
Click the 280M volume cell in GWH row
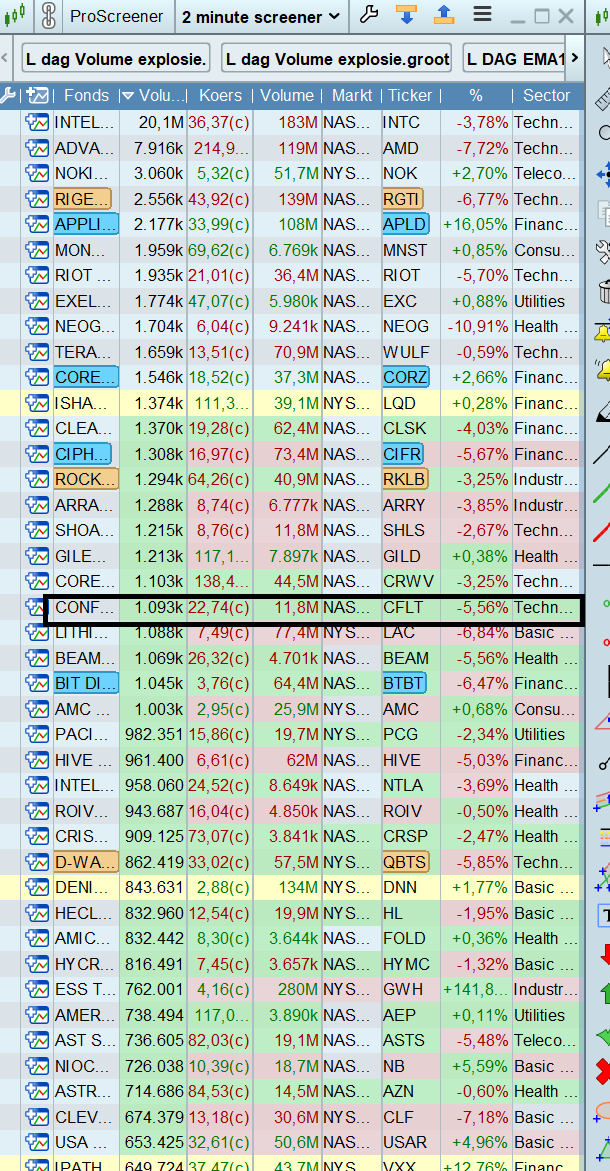point(287,990)
